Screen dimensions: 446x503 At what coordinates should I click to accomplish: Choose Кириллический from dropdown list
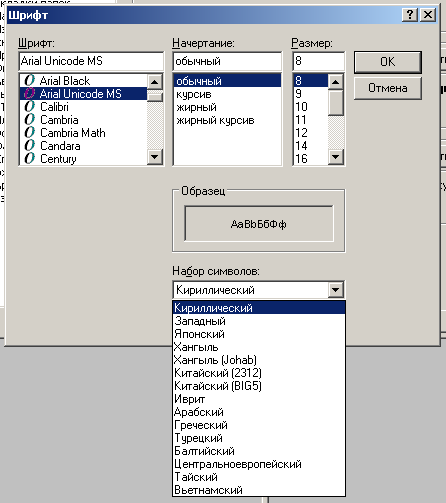259,308
